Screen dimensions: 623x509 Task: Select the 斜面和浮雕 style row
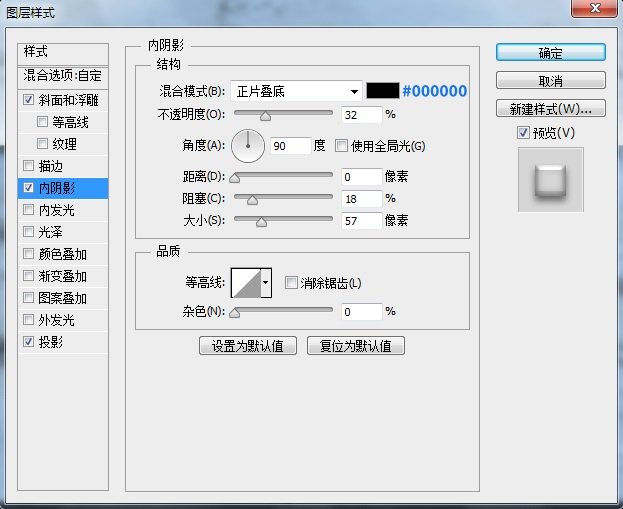tap(63, 100)
